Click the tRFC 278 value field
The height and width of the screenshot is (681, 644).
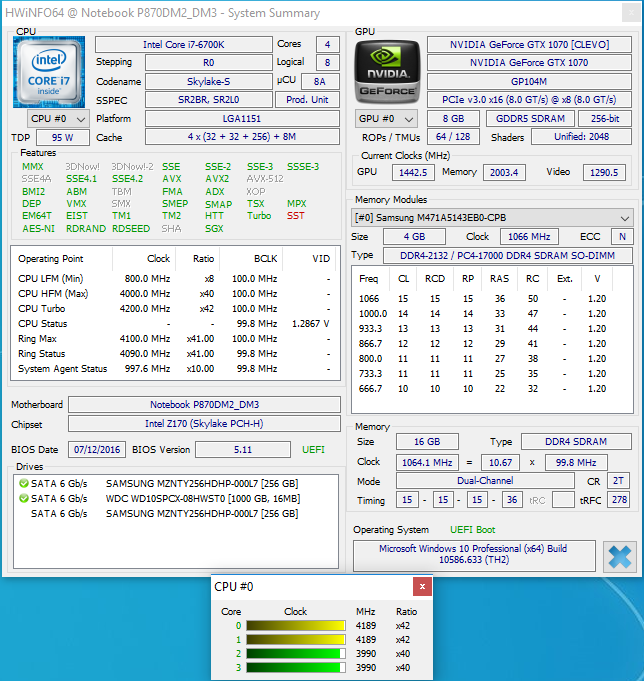(619, 499)
